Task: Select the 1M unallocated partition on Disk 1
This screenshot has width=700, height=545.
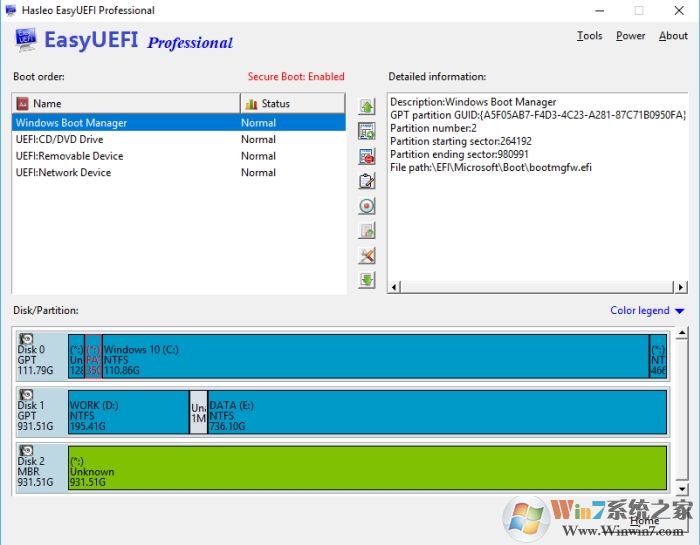Action: coord(199,412)
